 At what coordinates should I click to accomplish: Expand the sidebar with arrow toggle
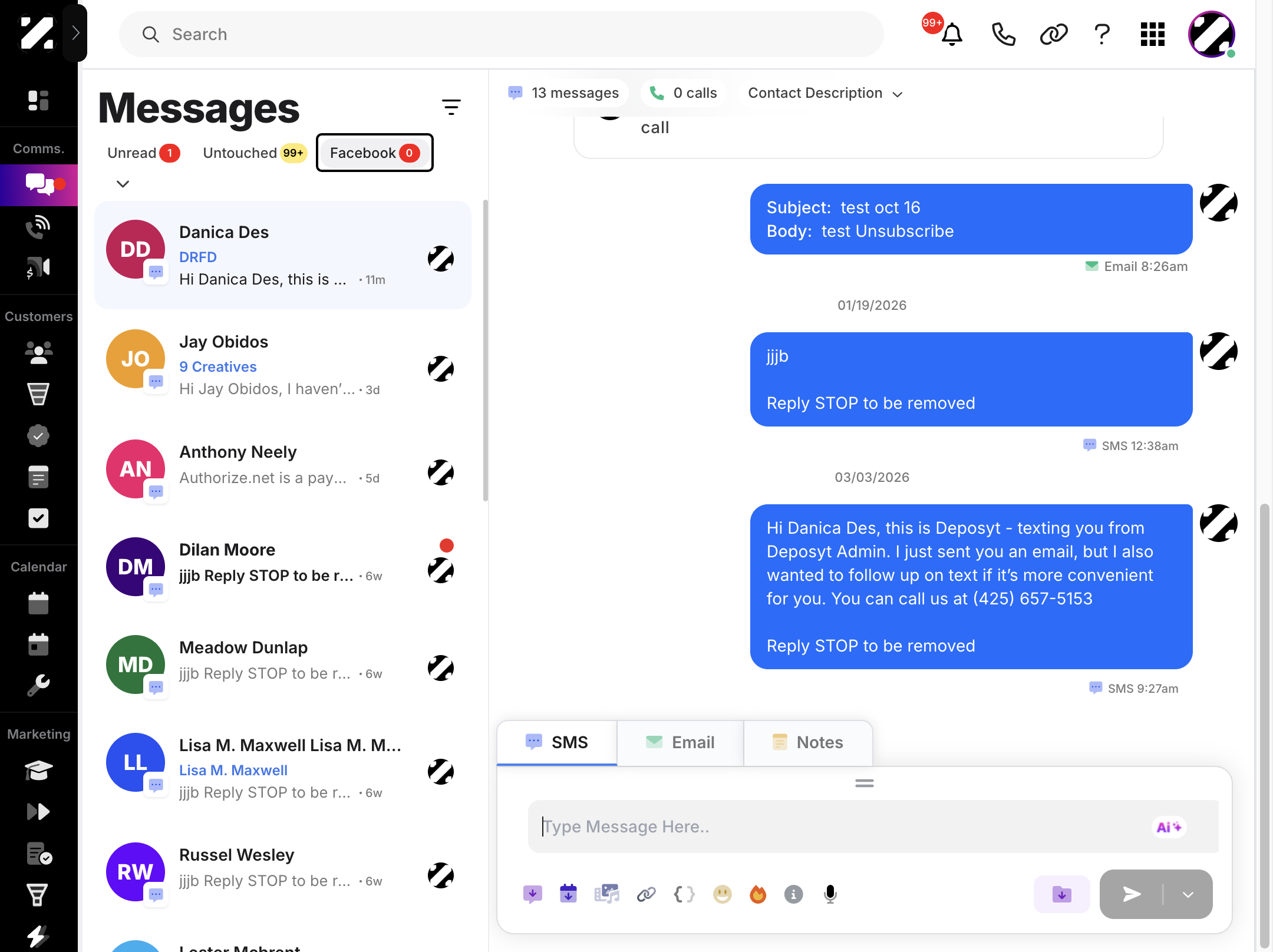[75, 32]
